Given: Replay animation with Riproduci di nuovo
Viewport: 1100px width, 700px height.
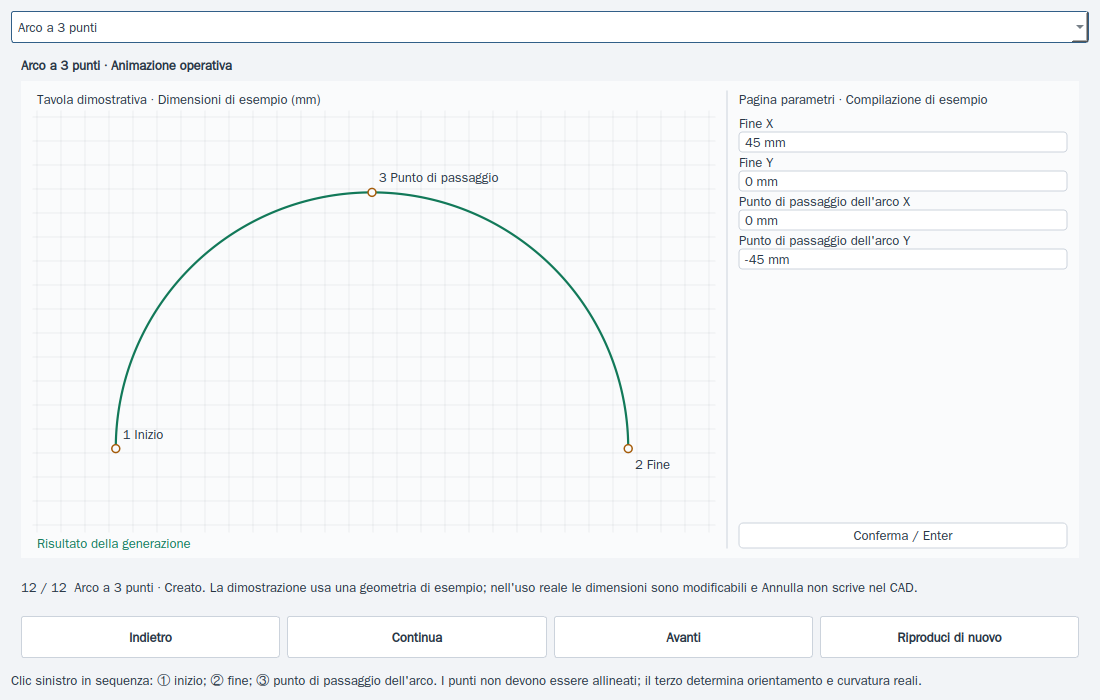Looking at the screenshot, I should [949, 637].
